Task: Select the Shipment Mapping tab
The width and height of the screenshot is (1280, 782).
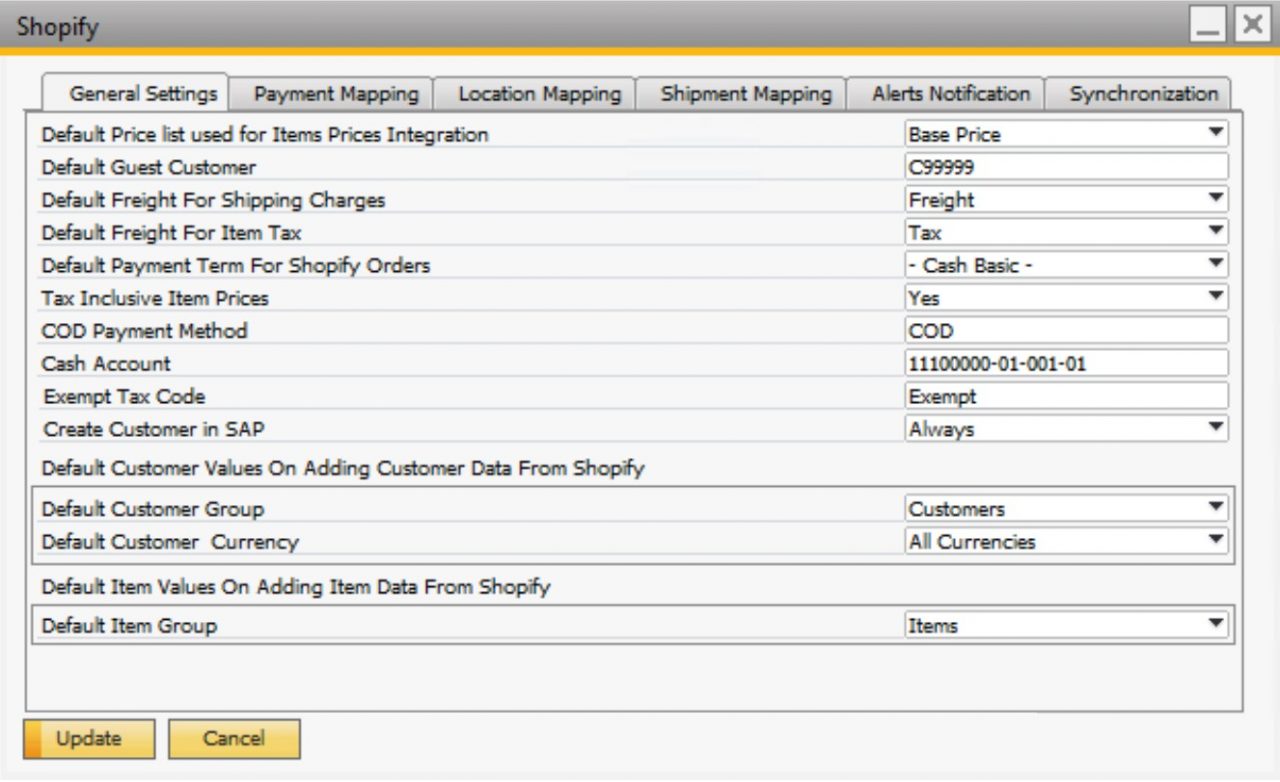Action: coord(744,93)
